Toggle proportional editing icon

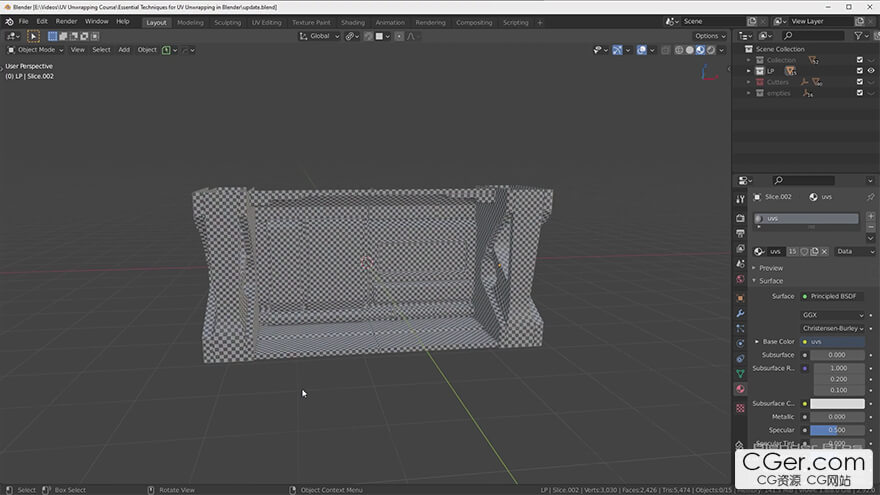[x=399, y=36]
